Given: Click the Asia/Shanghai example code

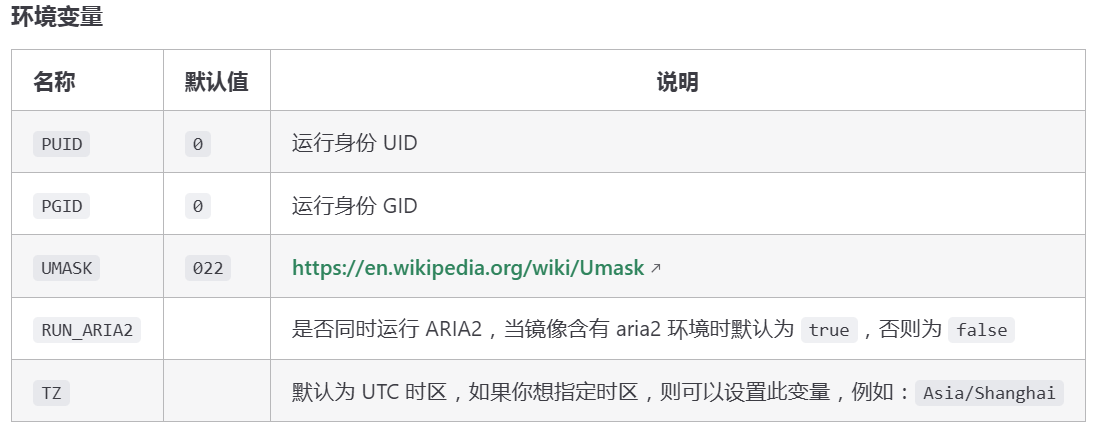Looking at the screenshot, I should click(989, 392).
